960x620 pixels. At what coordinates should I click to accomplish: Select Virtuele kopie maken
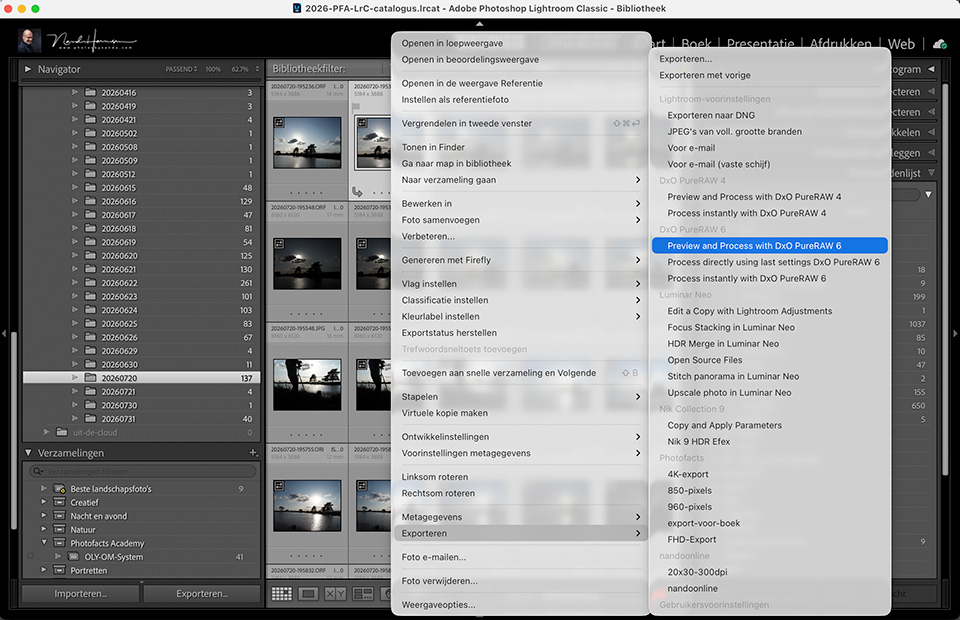(520, 413)
